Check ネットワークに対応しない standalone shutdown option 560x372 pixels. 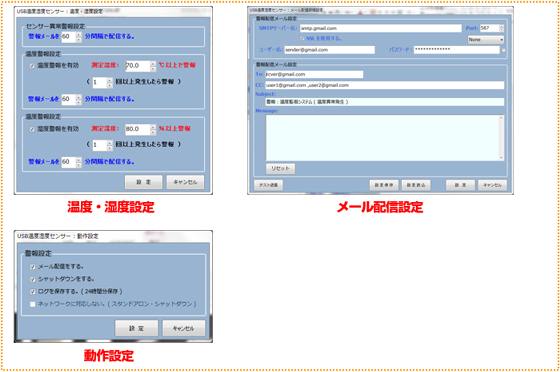click(x=32, y=304)
